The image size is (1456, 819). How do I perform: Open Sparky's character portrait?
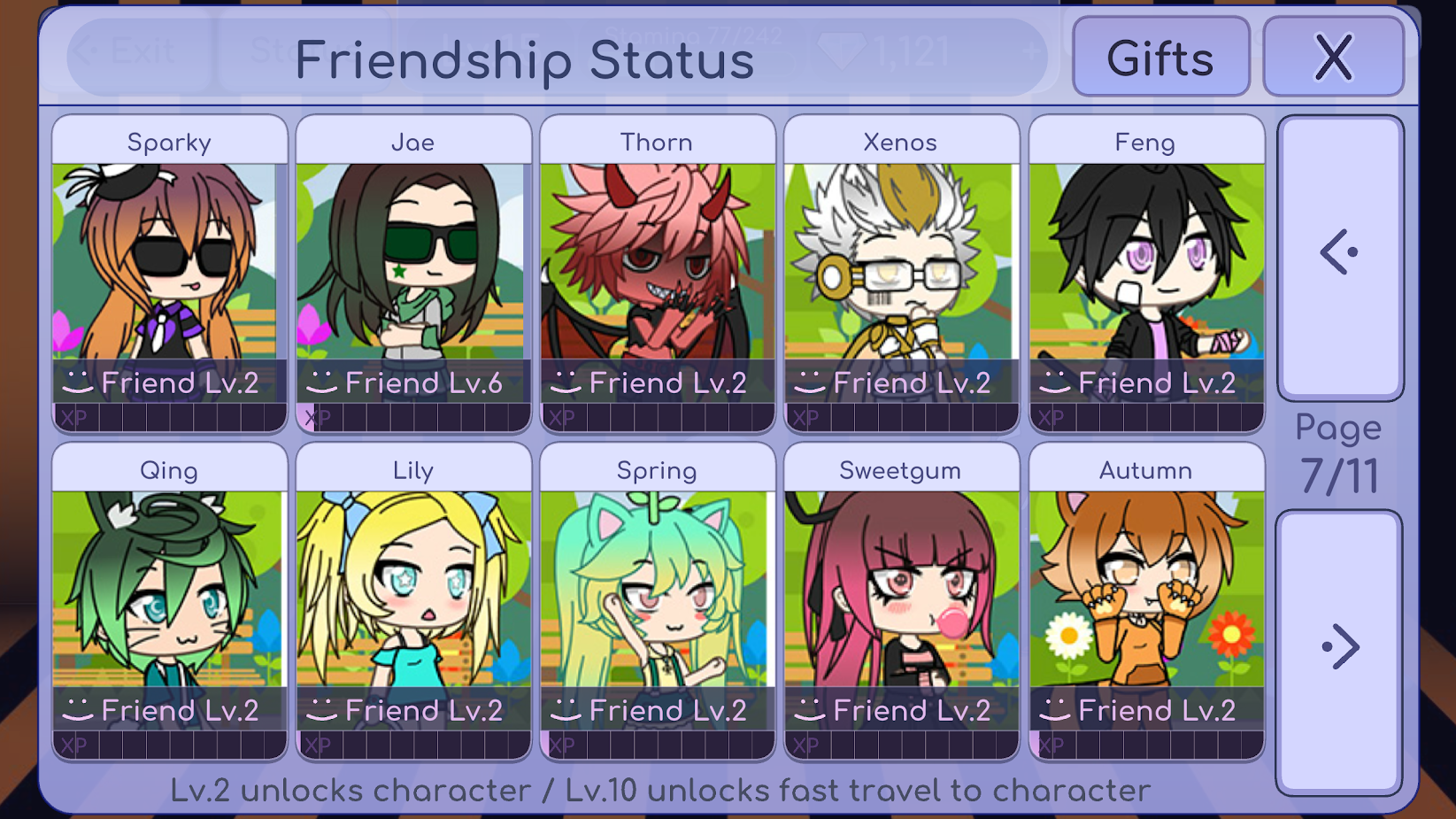[169, 262]
